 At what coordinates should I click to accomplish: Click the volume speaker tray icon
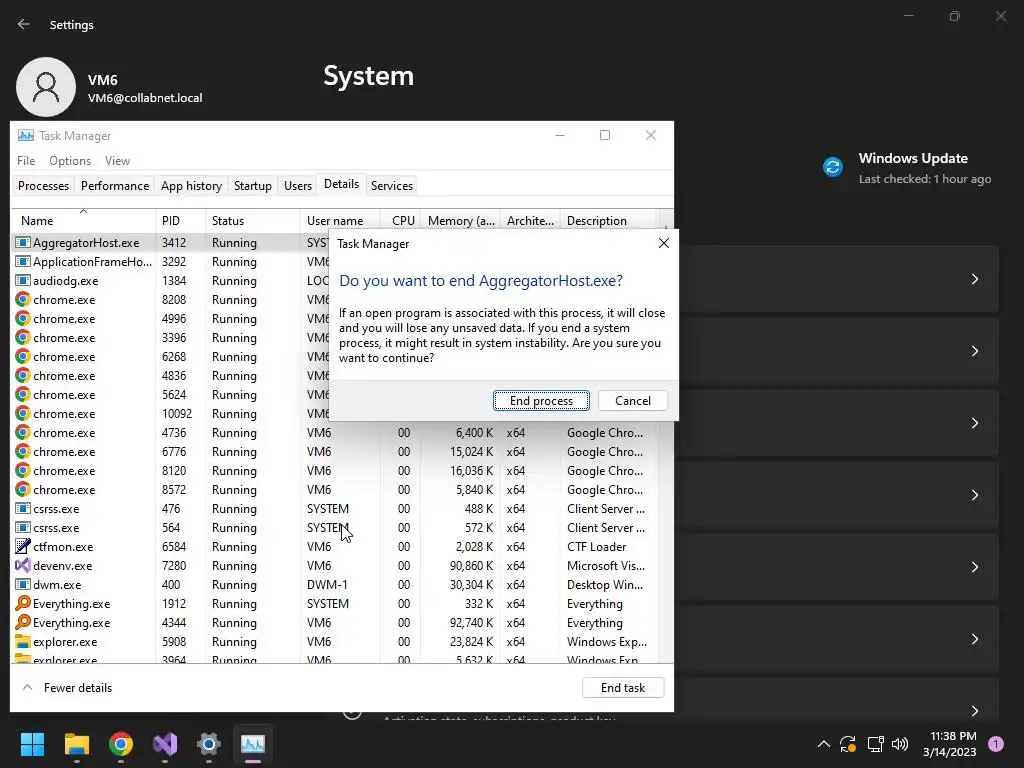(900, 744)
